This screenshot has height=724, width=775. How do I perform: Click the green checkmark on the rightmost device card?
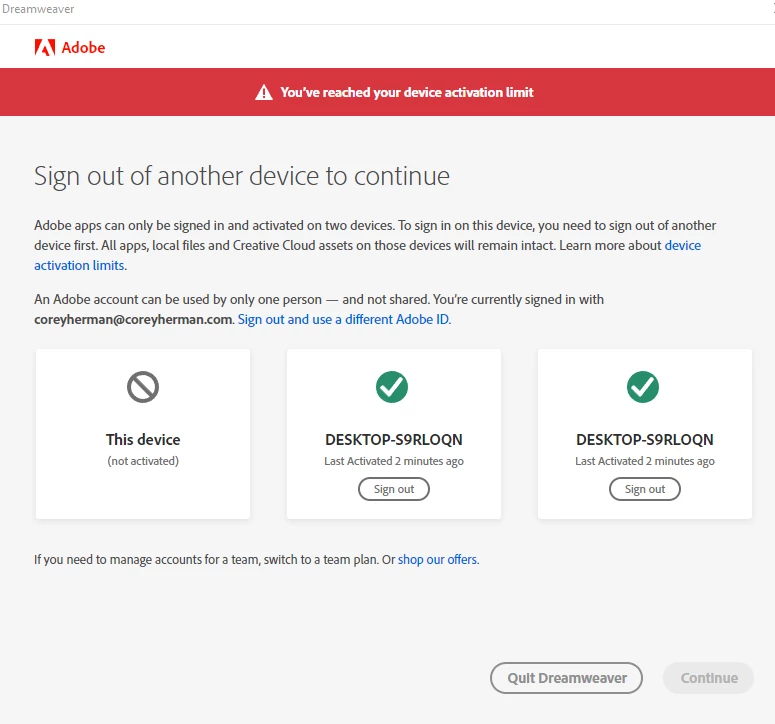[643, 387]
